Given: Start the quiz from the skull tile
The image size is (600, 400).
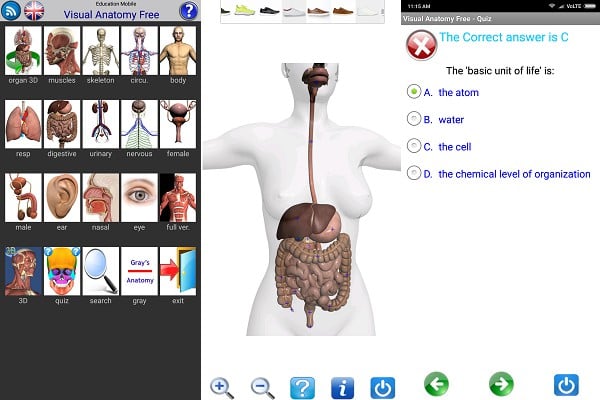Looking at the screenshot, I should (x=62, y=271).
